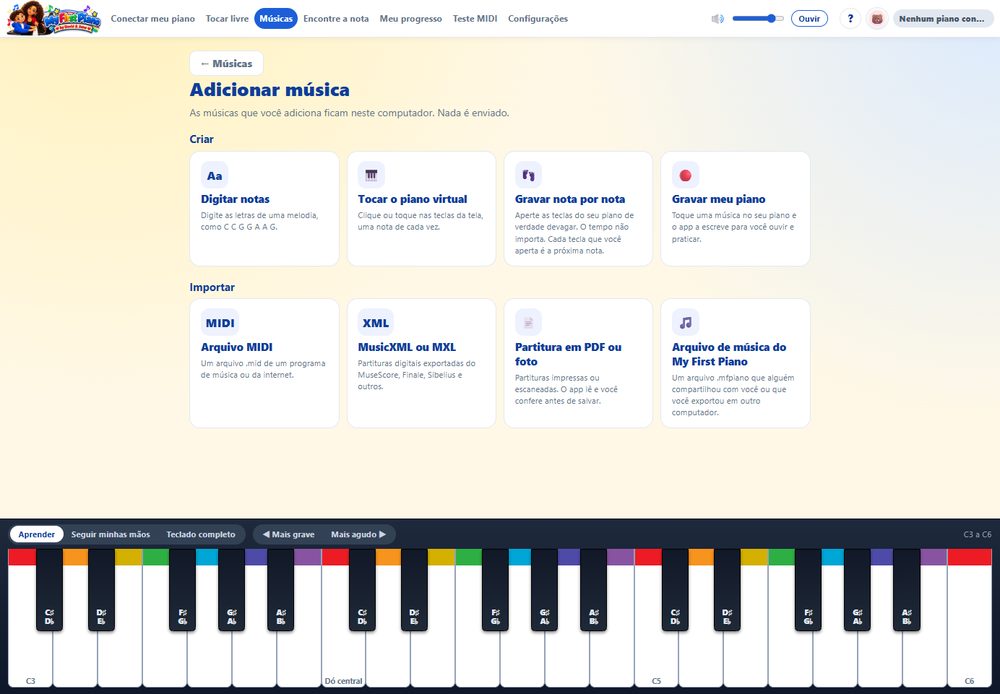This screenshot has width=1000, height=694.
Task: Enable Teclado completo keyboard mode
Action: (x=201, y=535)
